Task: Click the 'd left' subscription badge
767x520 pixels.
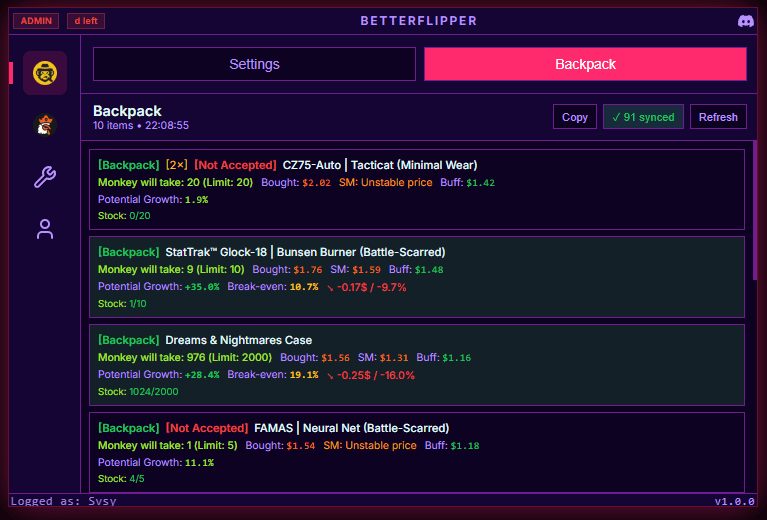Action: [x=86, y=21]
